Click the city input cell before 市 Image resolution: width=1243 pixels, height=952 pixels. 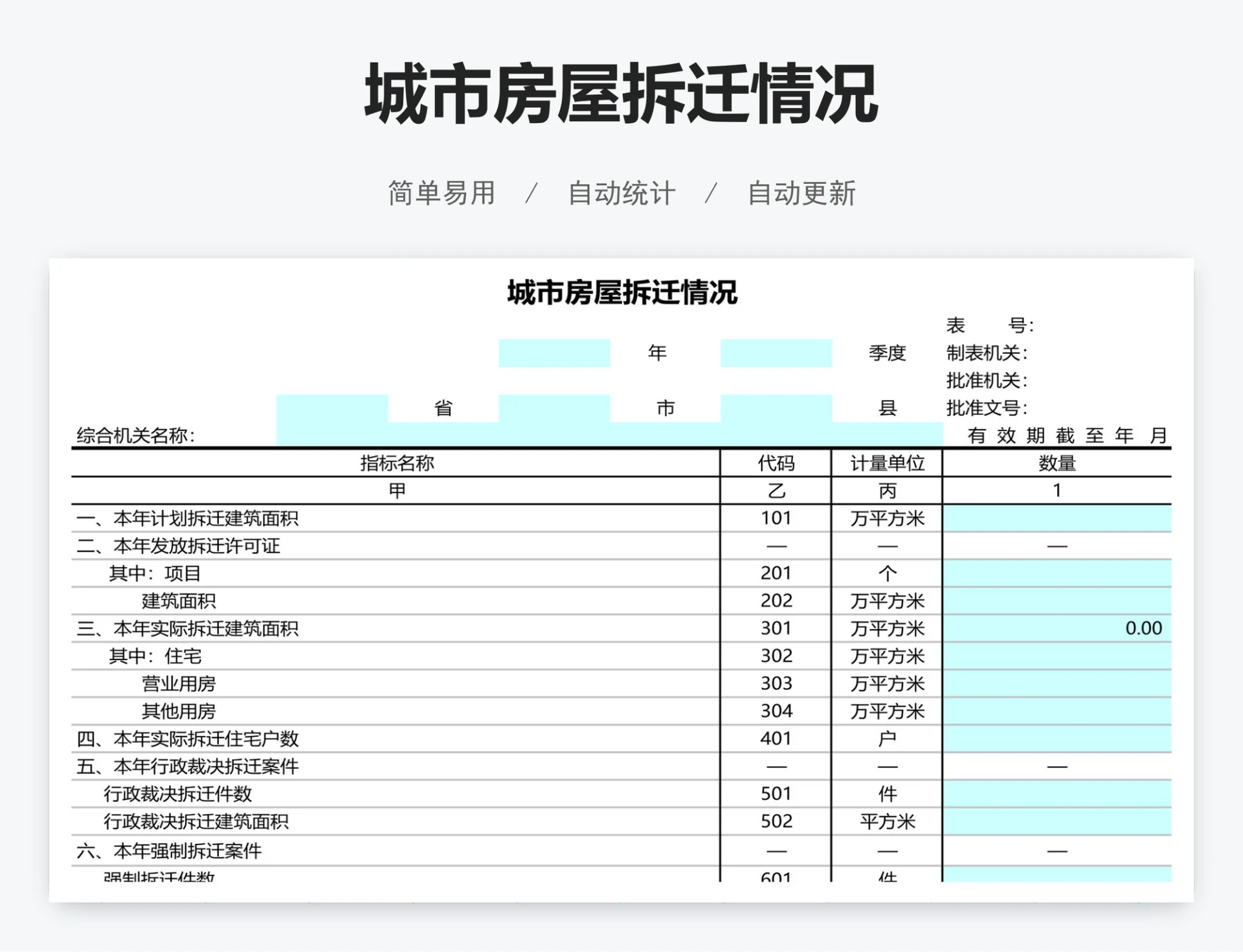[554, 408]
